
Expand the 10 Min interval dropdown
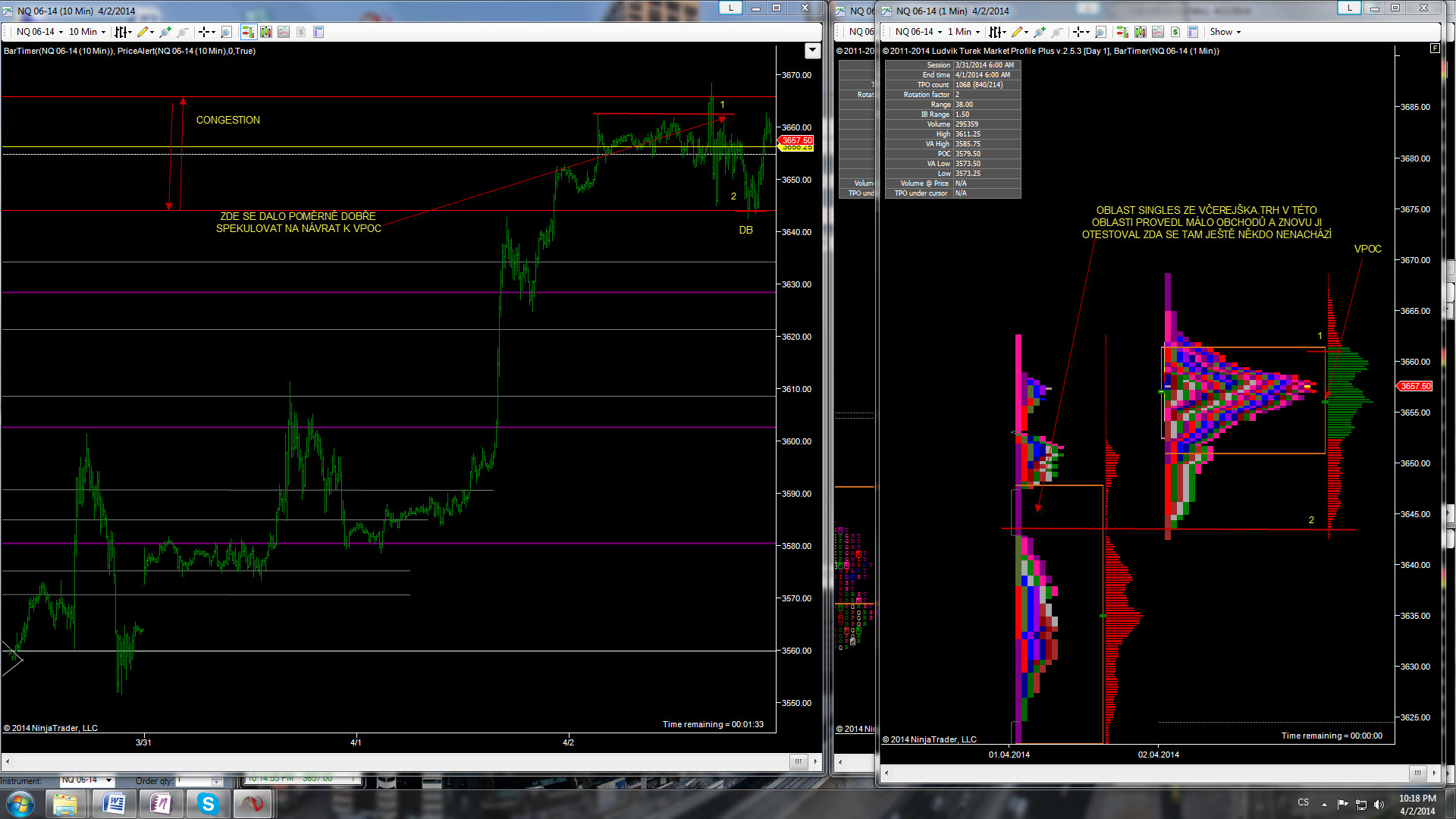88,32
